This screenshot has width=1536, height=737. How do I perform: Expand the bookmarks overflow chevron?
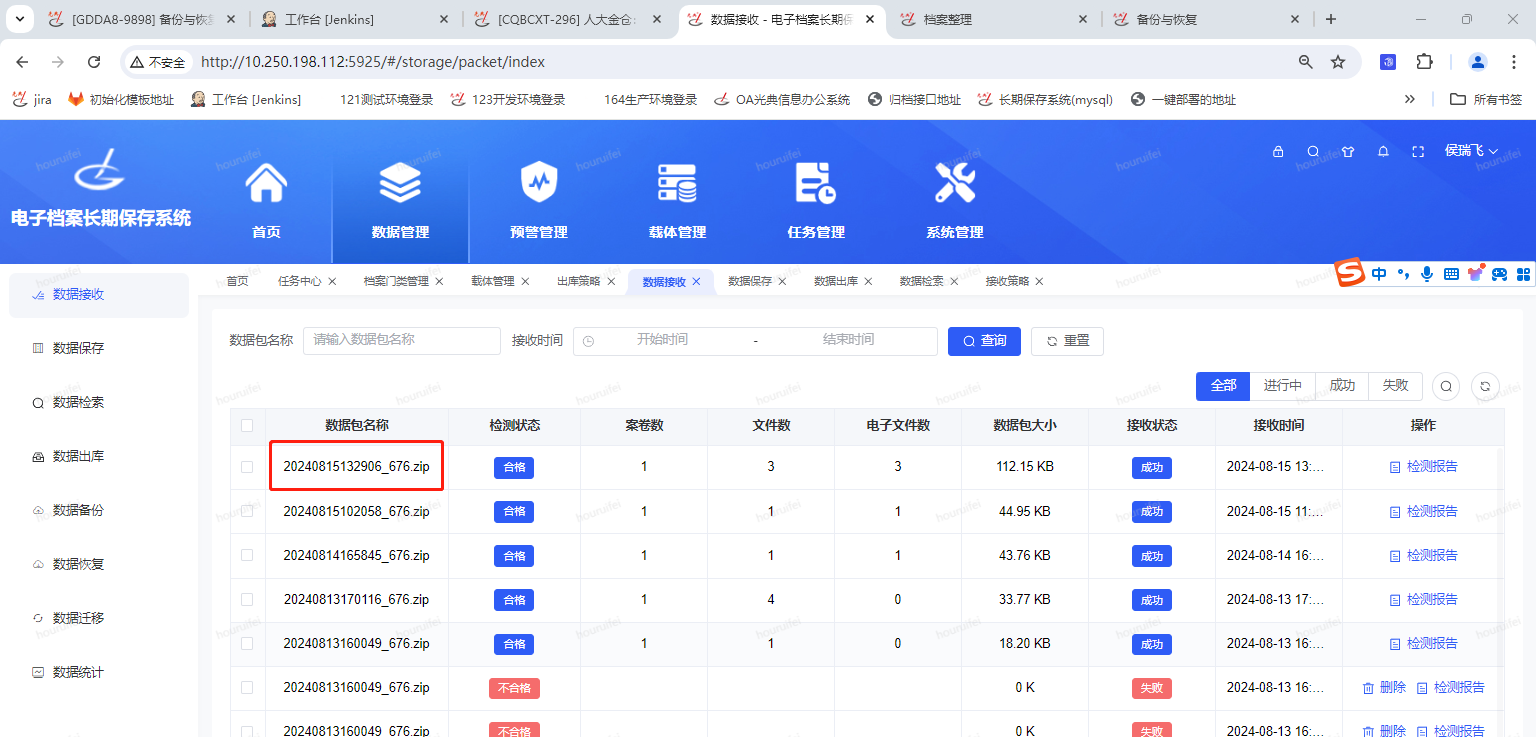click(1410, 99)
